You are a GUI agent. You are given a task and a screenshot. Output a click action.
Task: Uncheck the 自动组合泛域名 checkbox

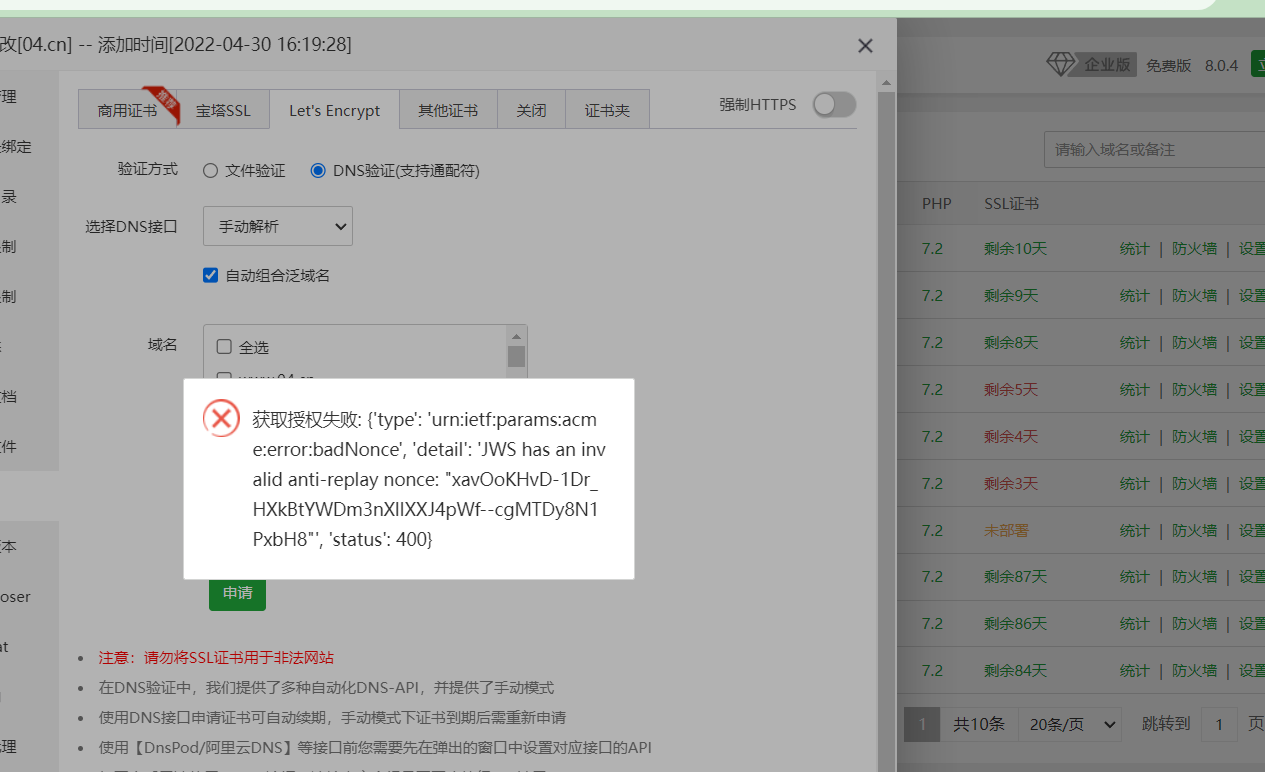pos(210,275)
